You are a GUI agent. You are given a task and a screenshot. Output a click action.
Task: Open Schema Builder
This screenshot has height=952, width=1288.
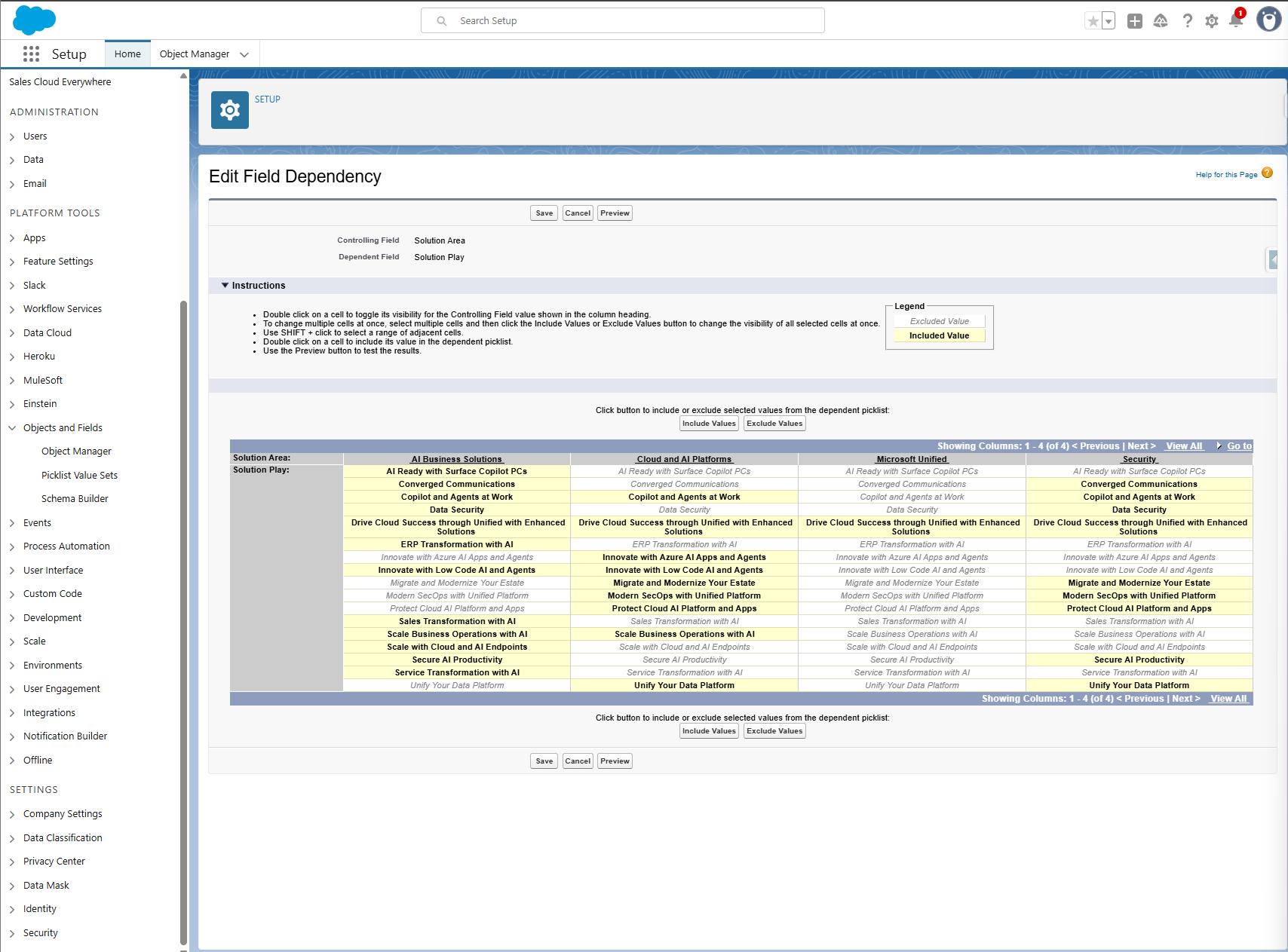click(75, 499)
